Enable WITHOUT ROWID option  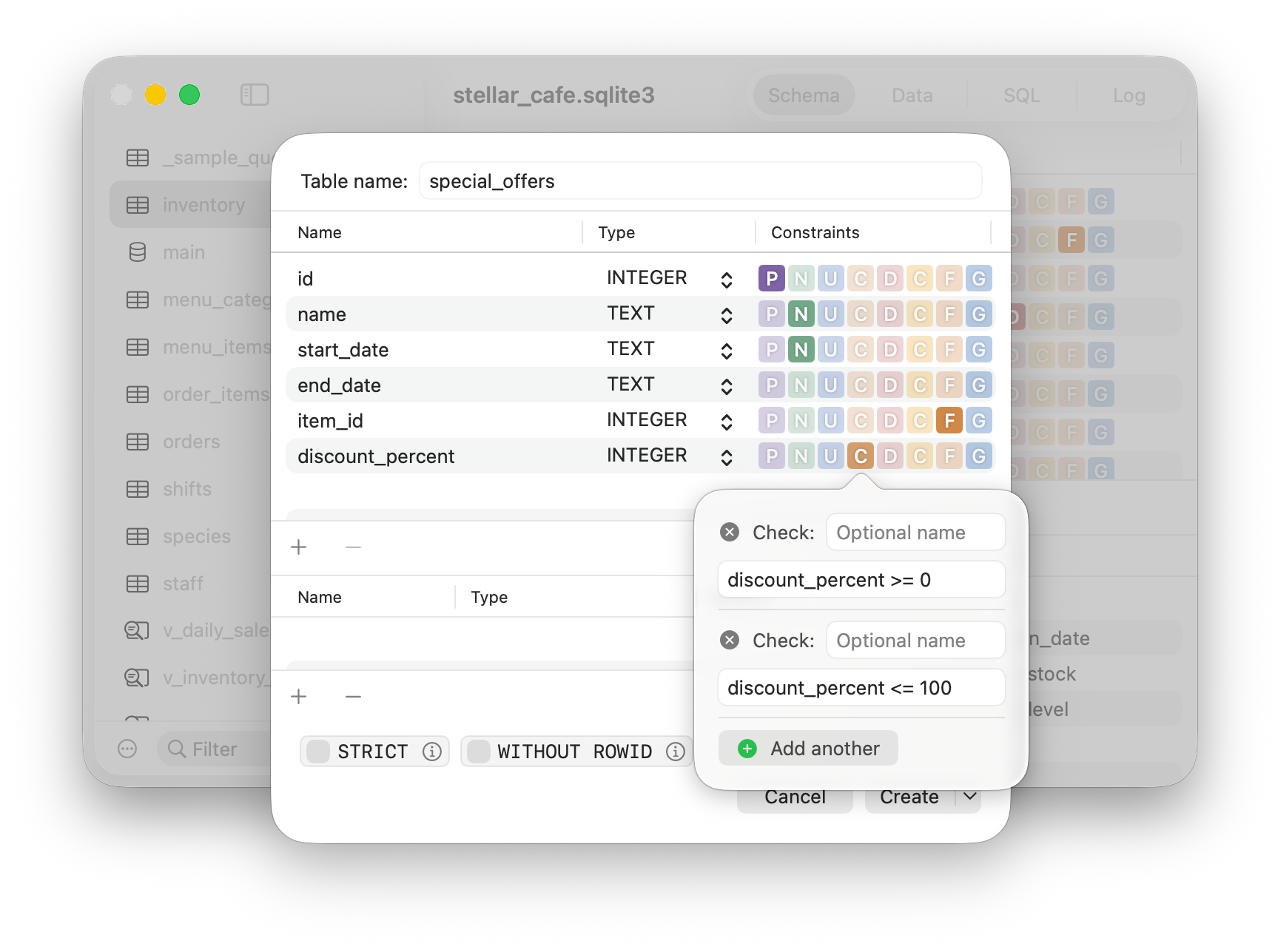click(480, 751)
